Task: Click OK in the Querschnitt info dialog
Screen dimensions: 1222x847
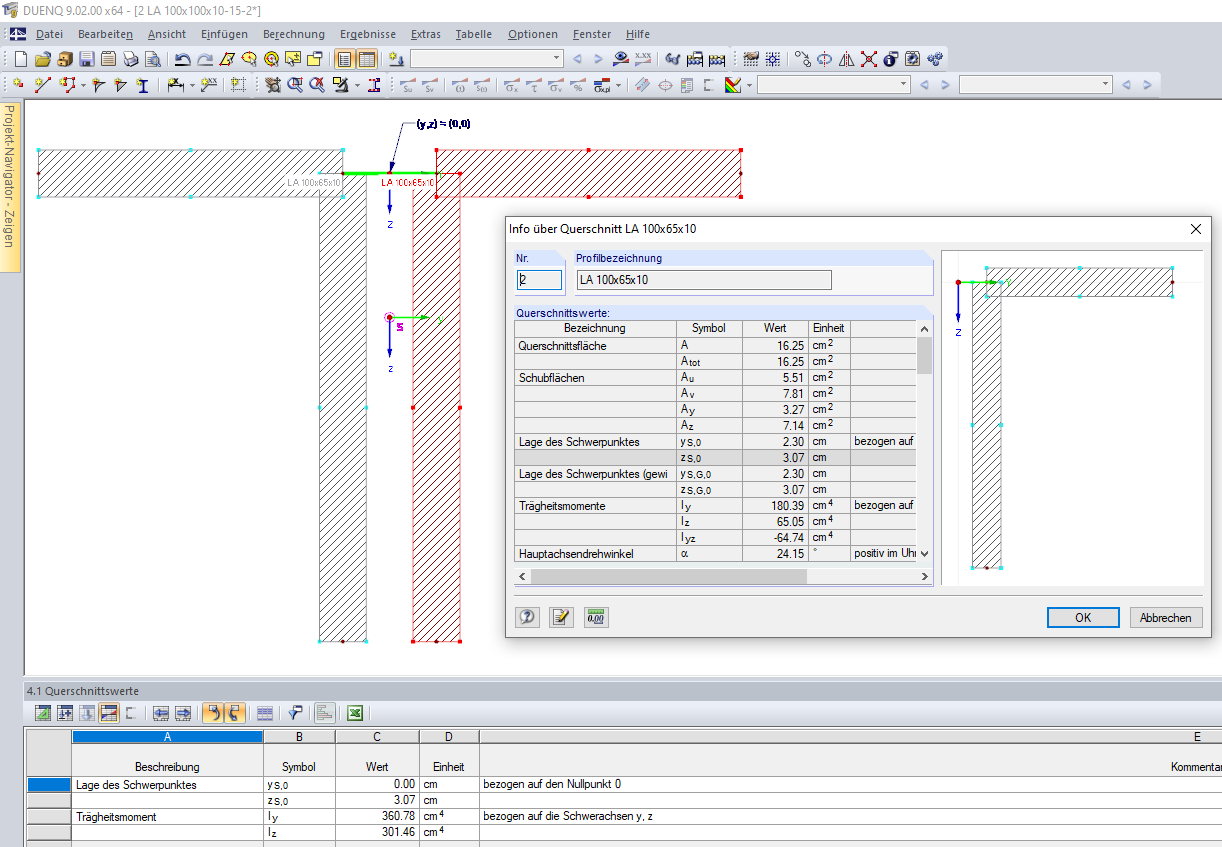Action: [x=1083, y=617]
